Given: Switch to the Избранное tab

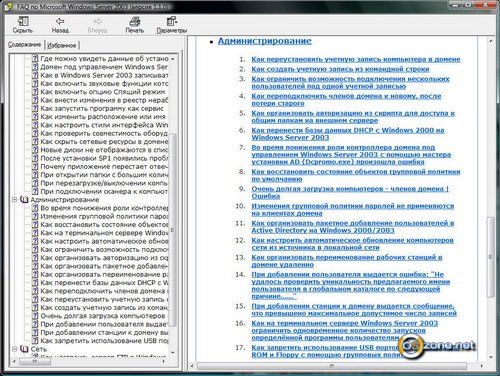Looking at the screenshot, I should 62,45.
